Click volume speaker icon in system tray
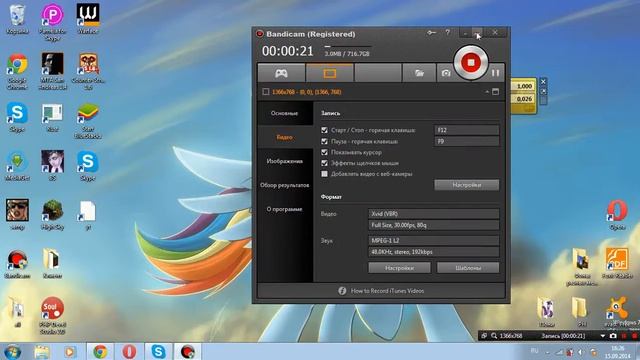Screen dimensions: 640x360 point(580,352)
